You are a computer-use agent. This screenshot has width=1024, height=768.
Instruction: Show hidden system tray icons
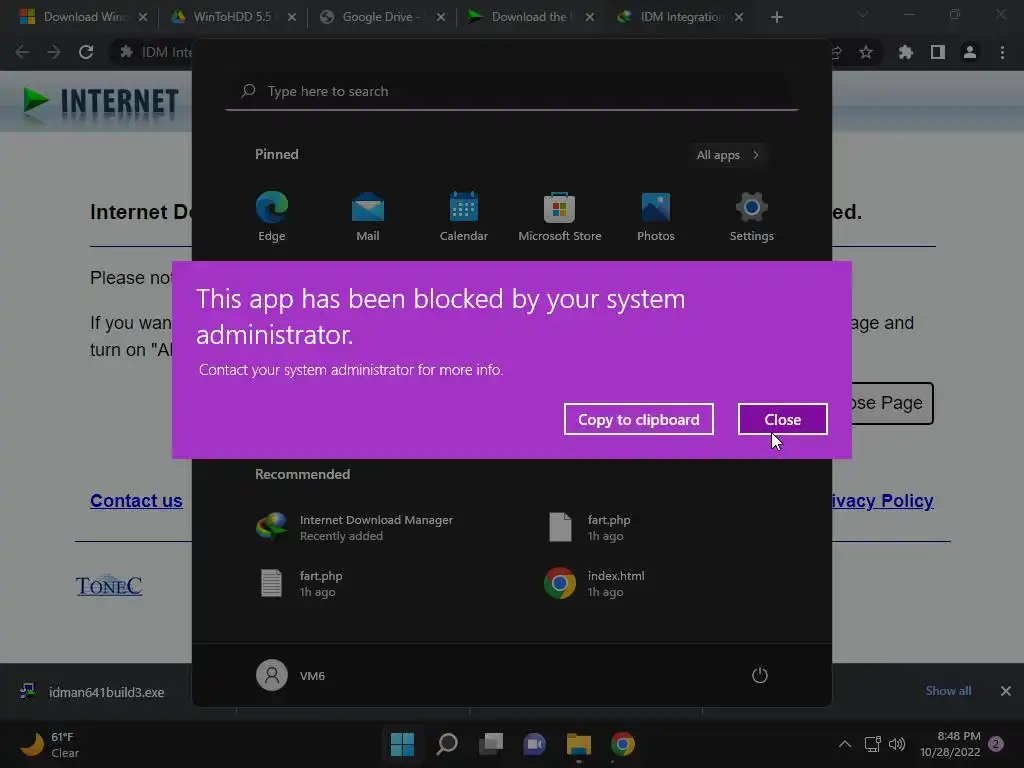tap(844, 744)
